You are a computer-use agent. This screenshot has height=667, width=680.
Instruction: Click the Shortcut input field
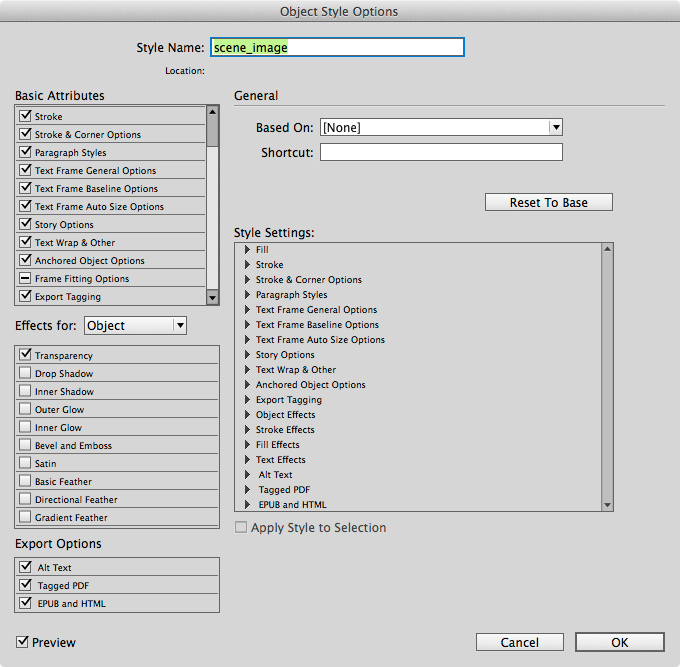(x=441, y=153)
